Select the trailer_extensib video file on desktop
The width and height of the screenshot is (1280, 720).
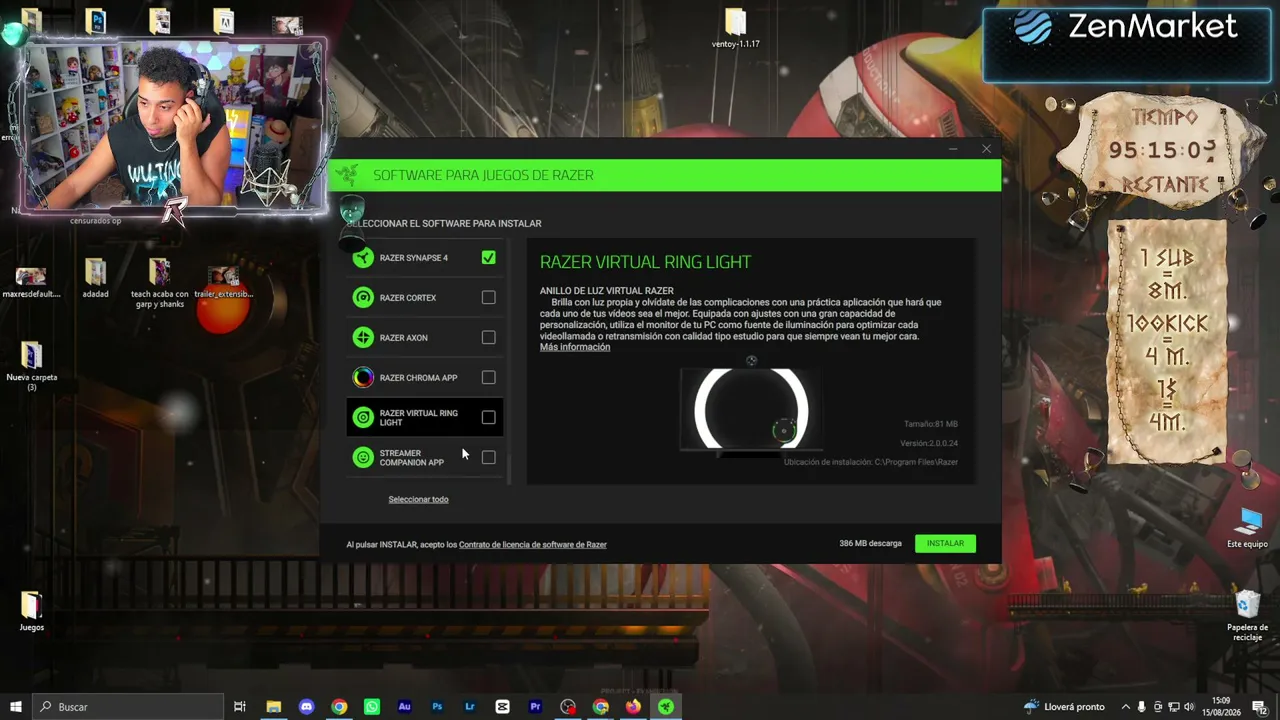pos(224,281)
